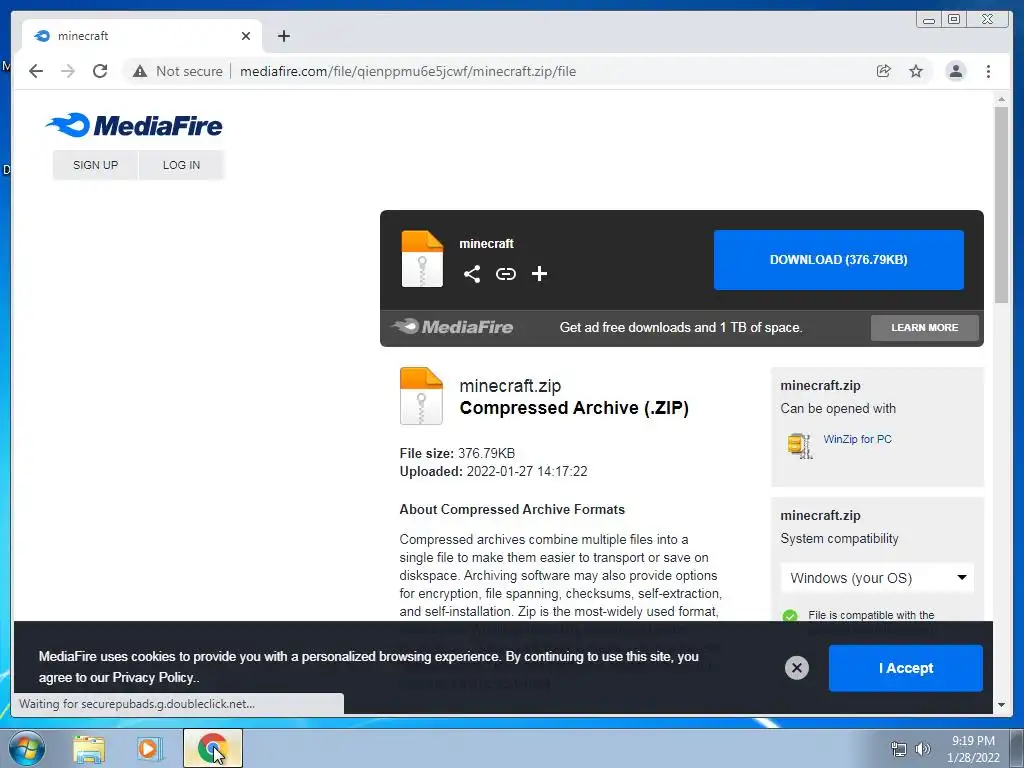Click Chrome icon in the taskbar
1024x768 pixels.
pyautogui.click(x=212, y=748)
